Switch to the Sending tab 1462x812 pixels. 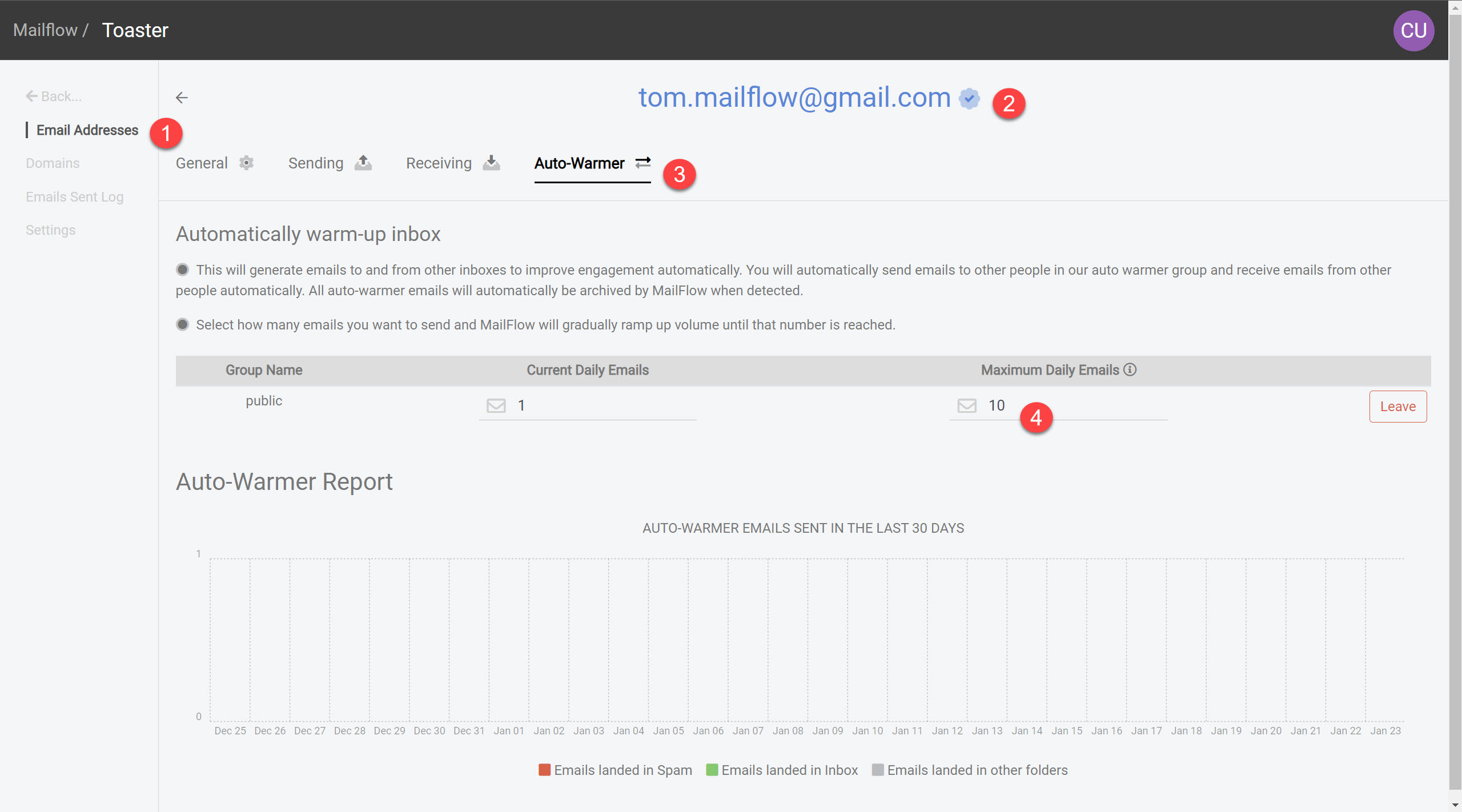(x=316, y=163)
